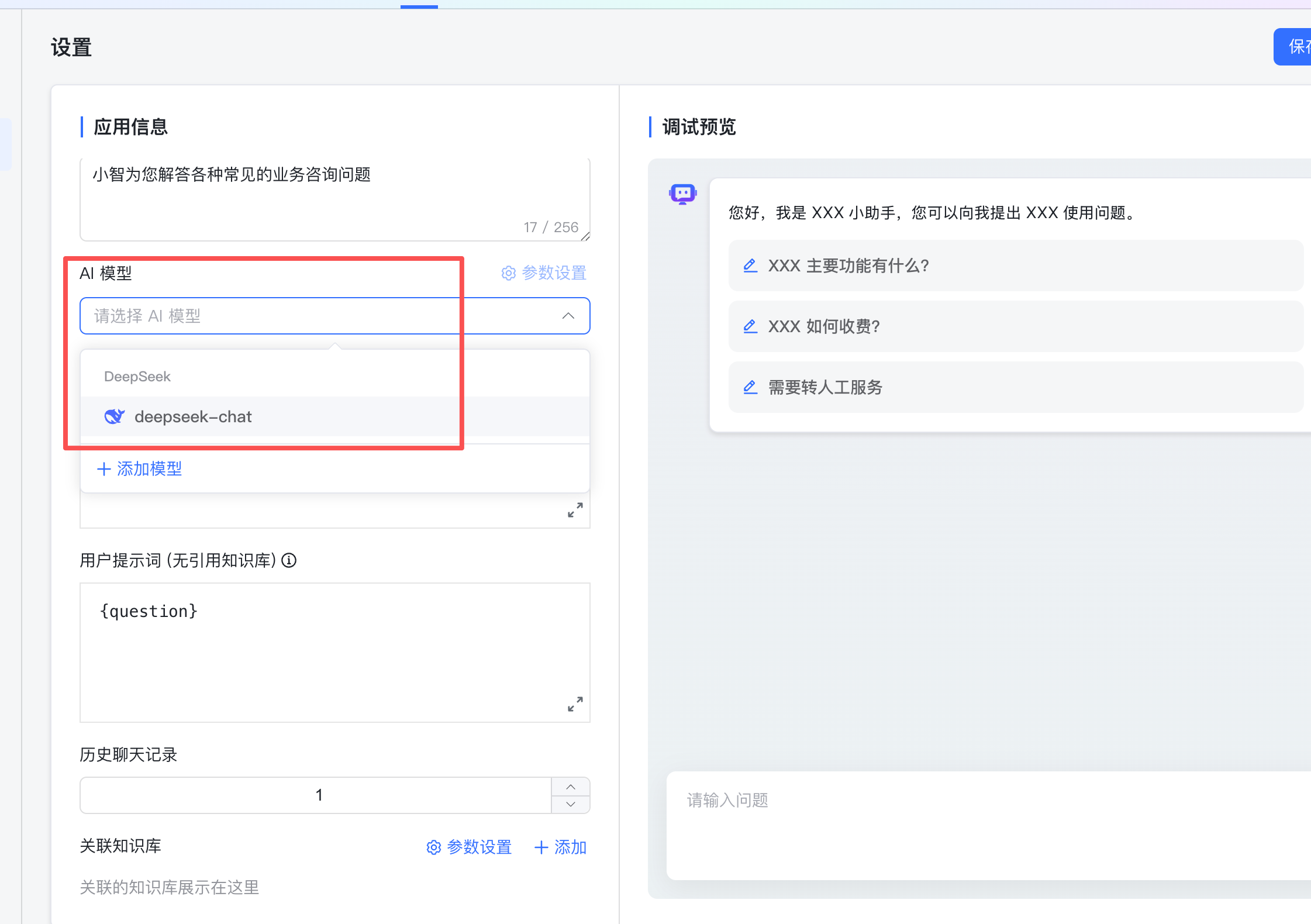Click edit icon for 需要转人工服务

pos(750,387)
